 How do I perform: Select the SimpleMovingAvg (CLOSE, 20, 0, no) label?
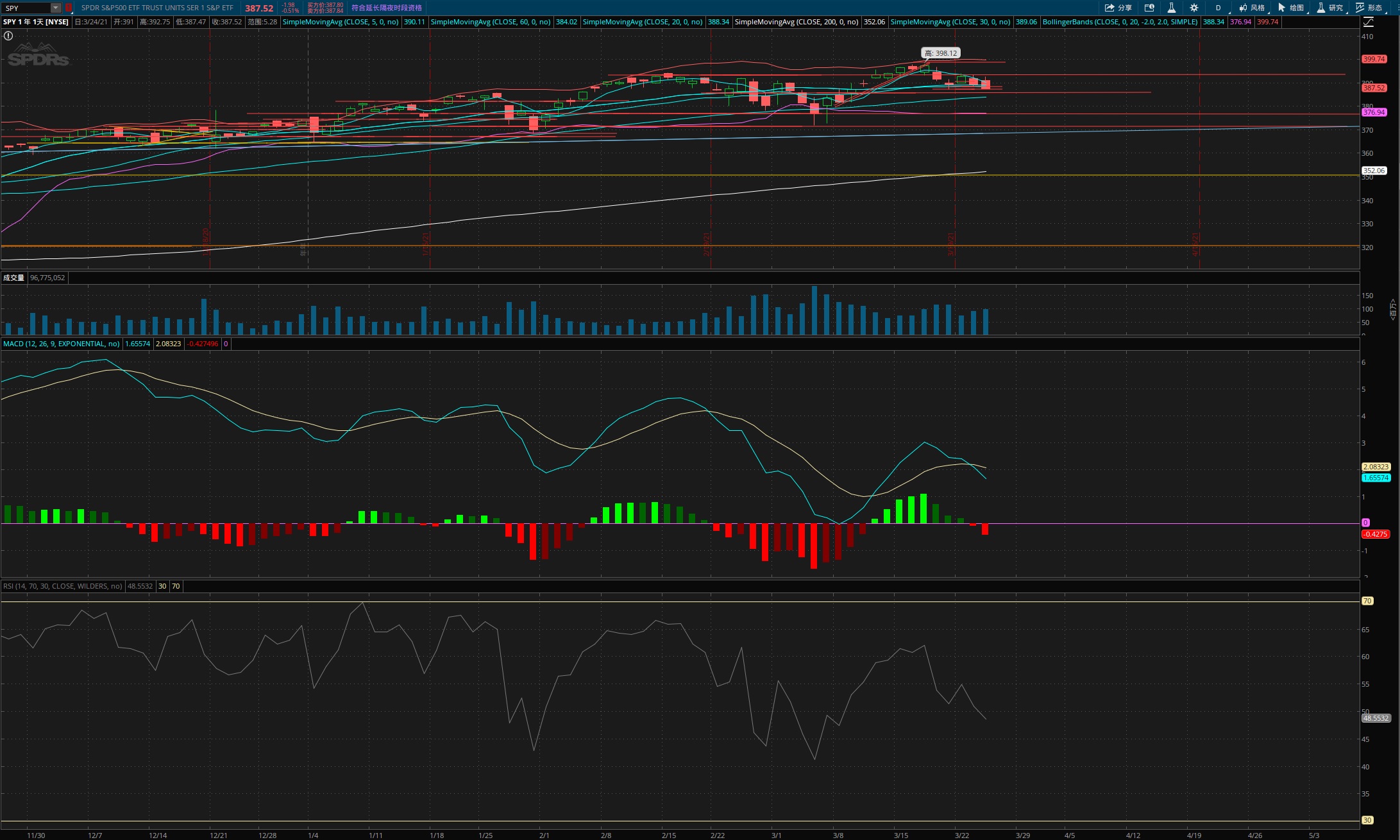643,22
